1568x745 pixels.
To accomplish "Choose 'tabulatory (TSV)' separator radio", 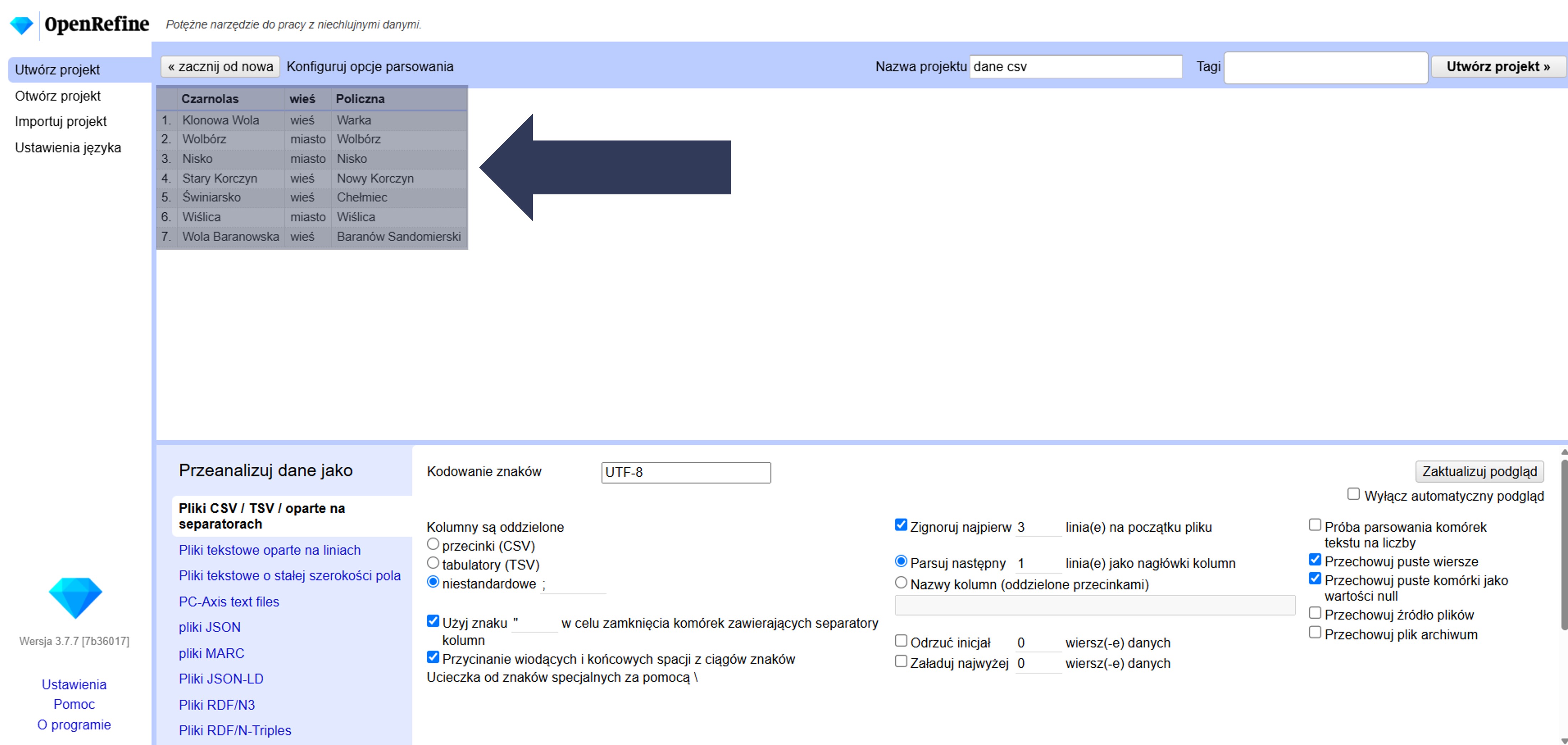I will (x=433, y=563).
